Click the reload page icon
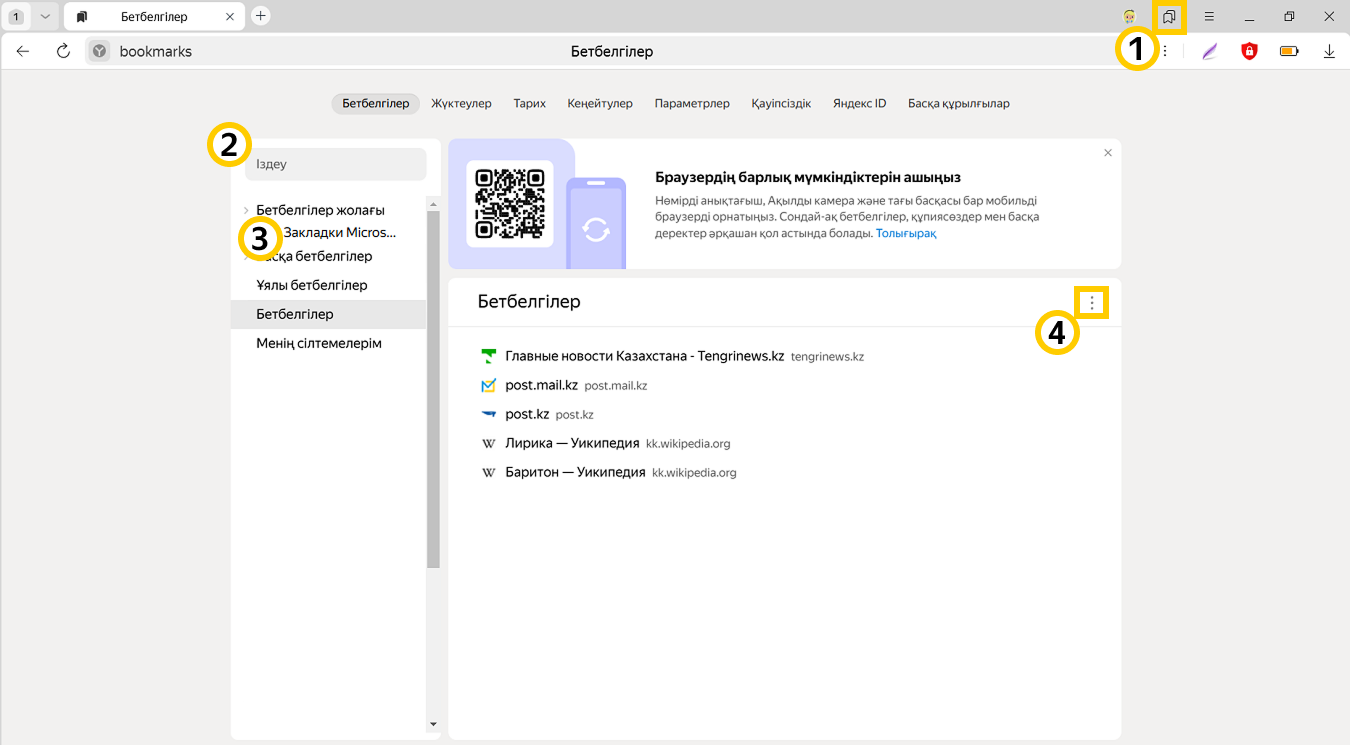This screenshot has height=745, width=1350. 63,51
